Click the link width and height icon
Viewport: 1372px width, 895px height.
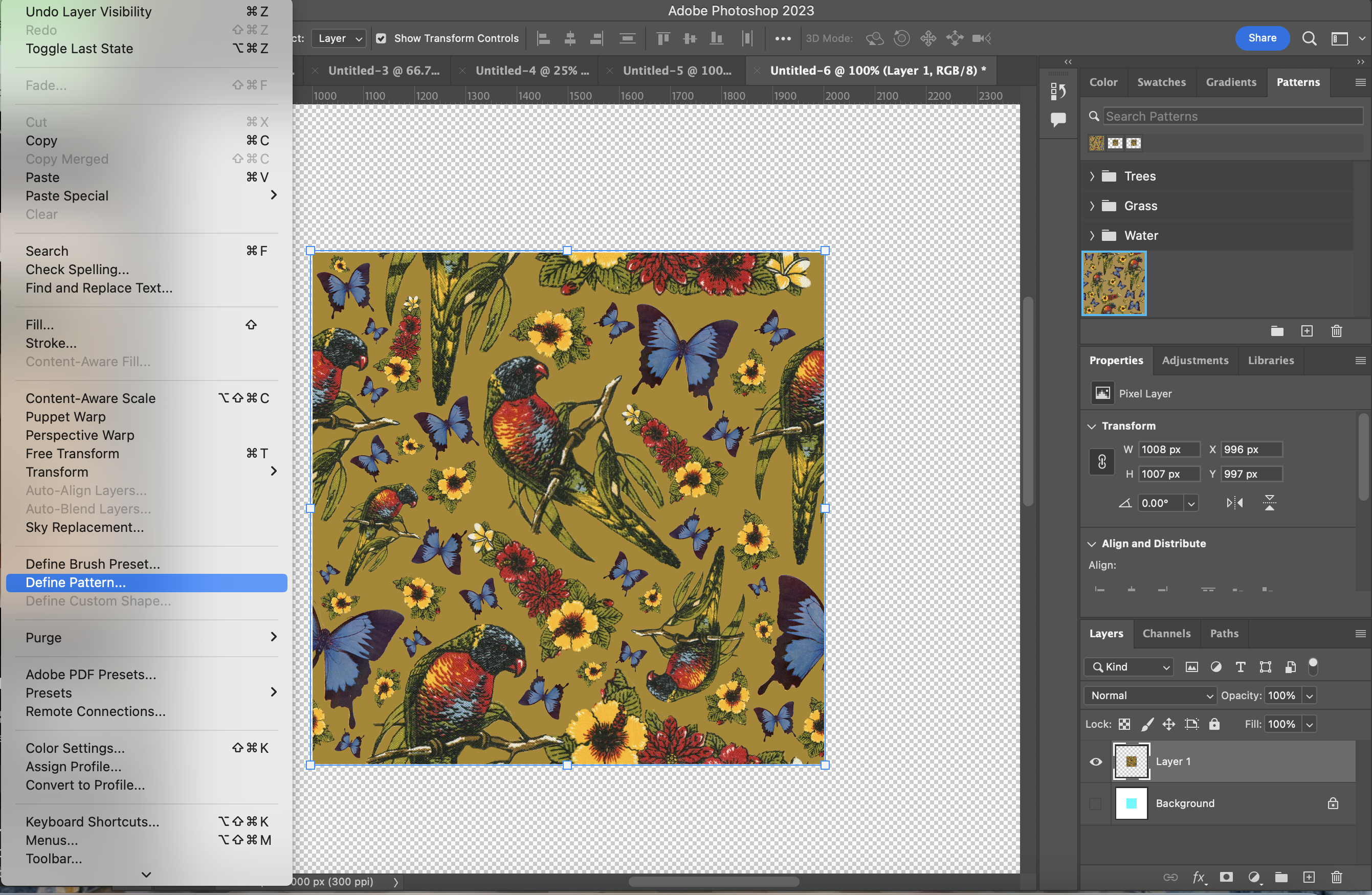pyautogui.click(x=1101, y=462)
